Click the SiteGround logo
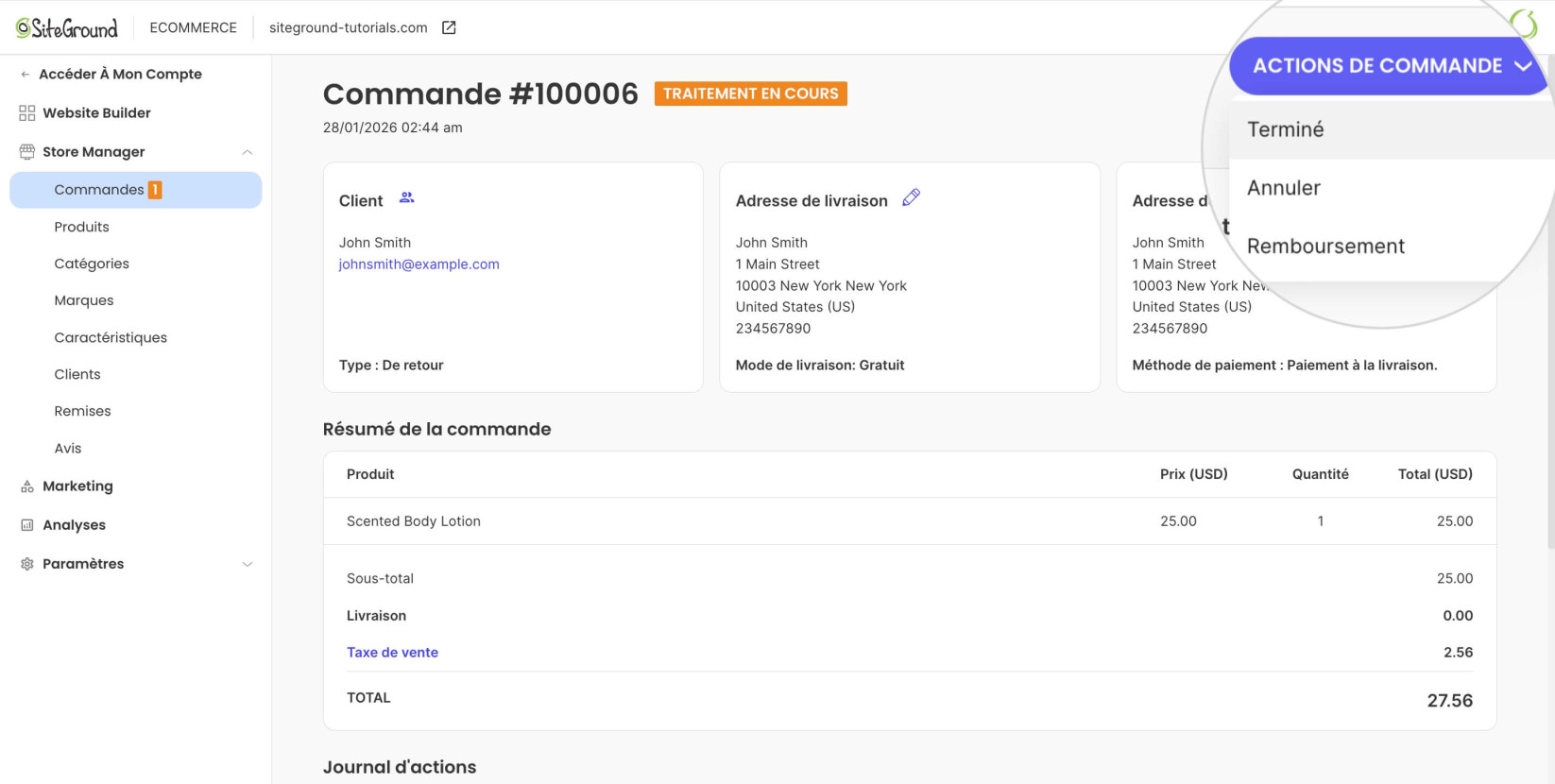 tap(66, 27)
